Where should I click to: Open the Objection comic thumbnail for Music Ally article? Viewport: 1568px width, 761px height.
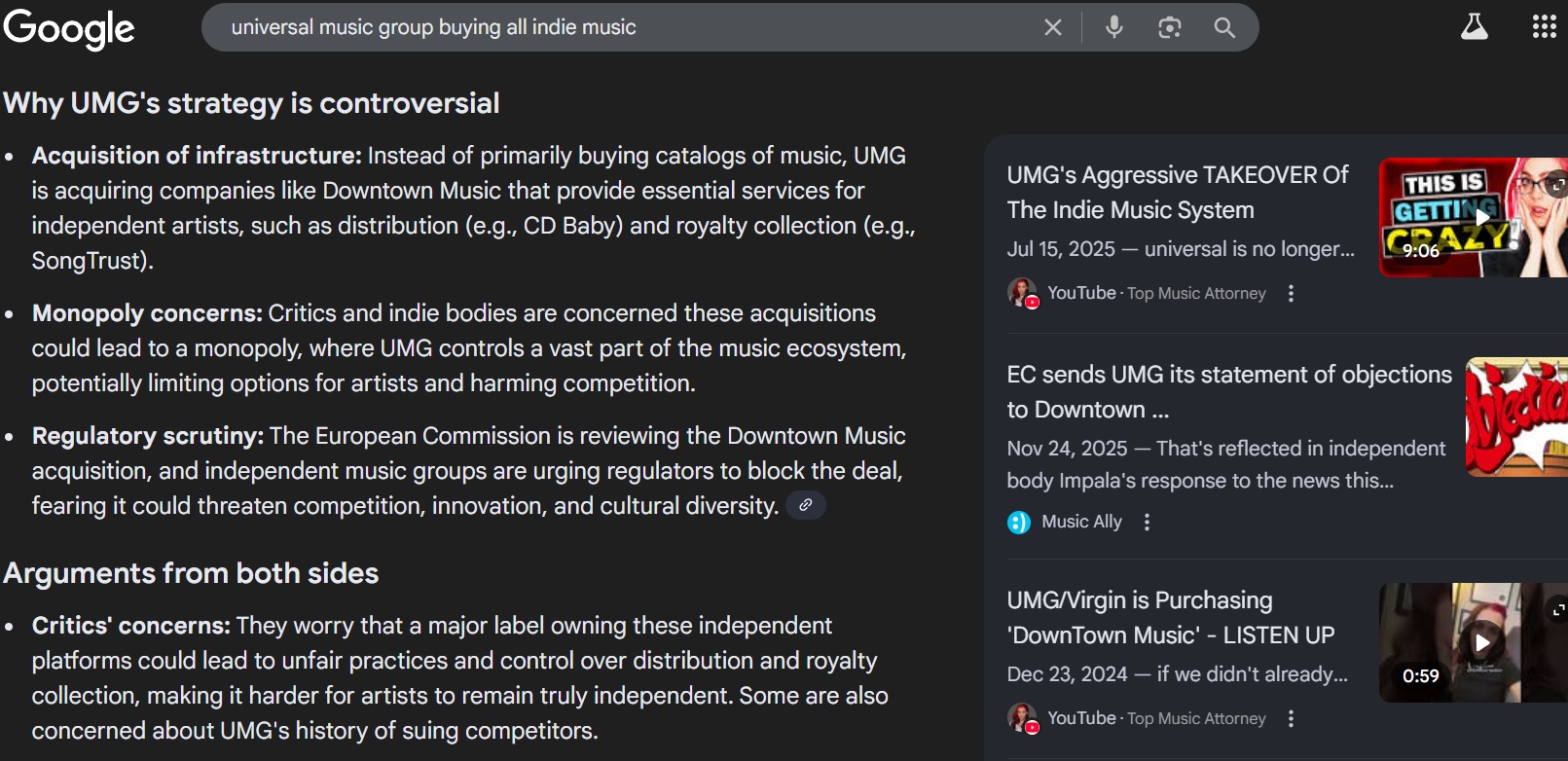click(x=1516, y=417)
